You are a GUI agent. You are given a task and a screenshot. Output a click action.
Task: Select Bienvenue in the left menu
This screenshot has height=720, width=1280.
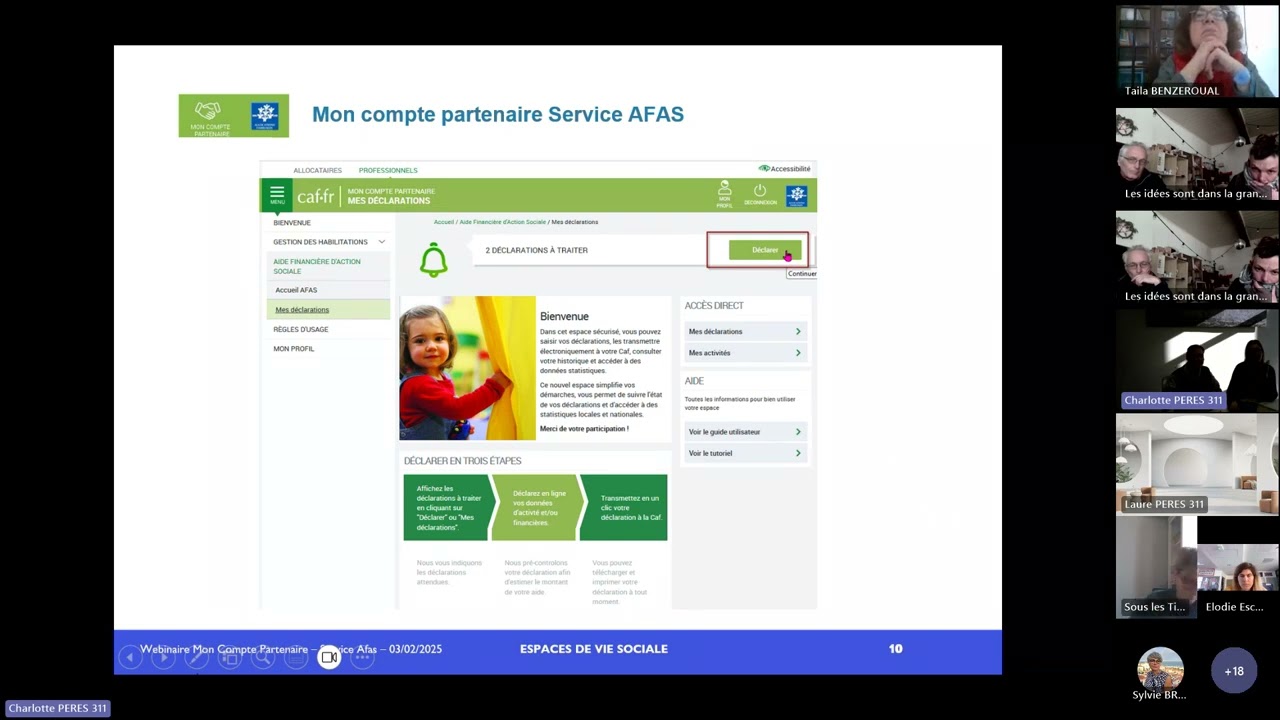click(x=292, y=223)
